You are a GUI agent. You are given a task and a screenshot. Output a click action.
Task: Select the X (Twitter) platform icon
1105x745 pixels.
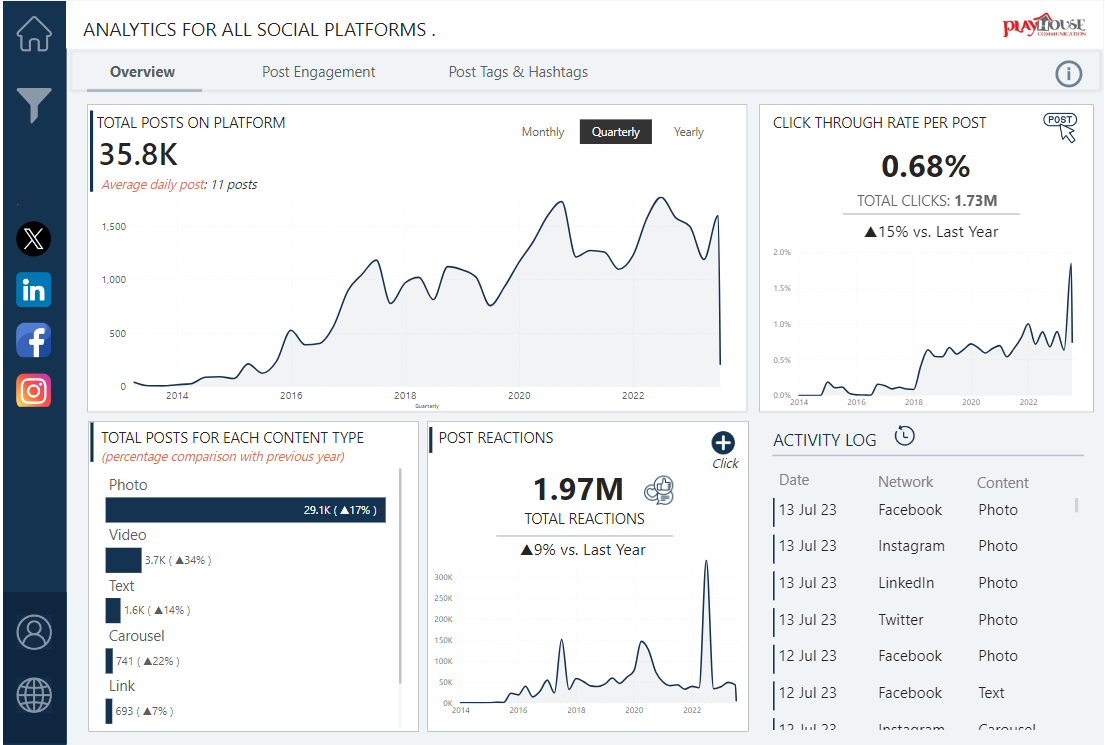(34, 239)
